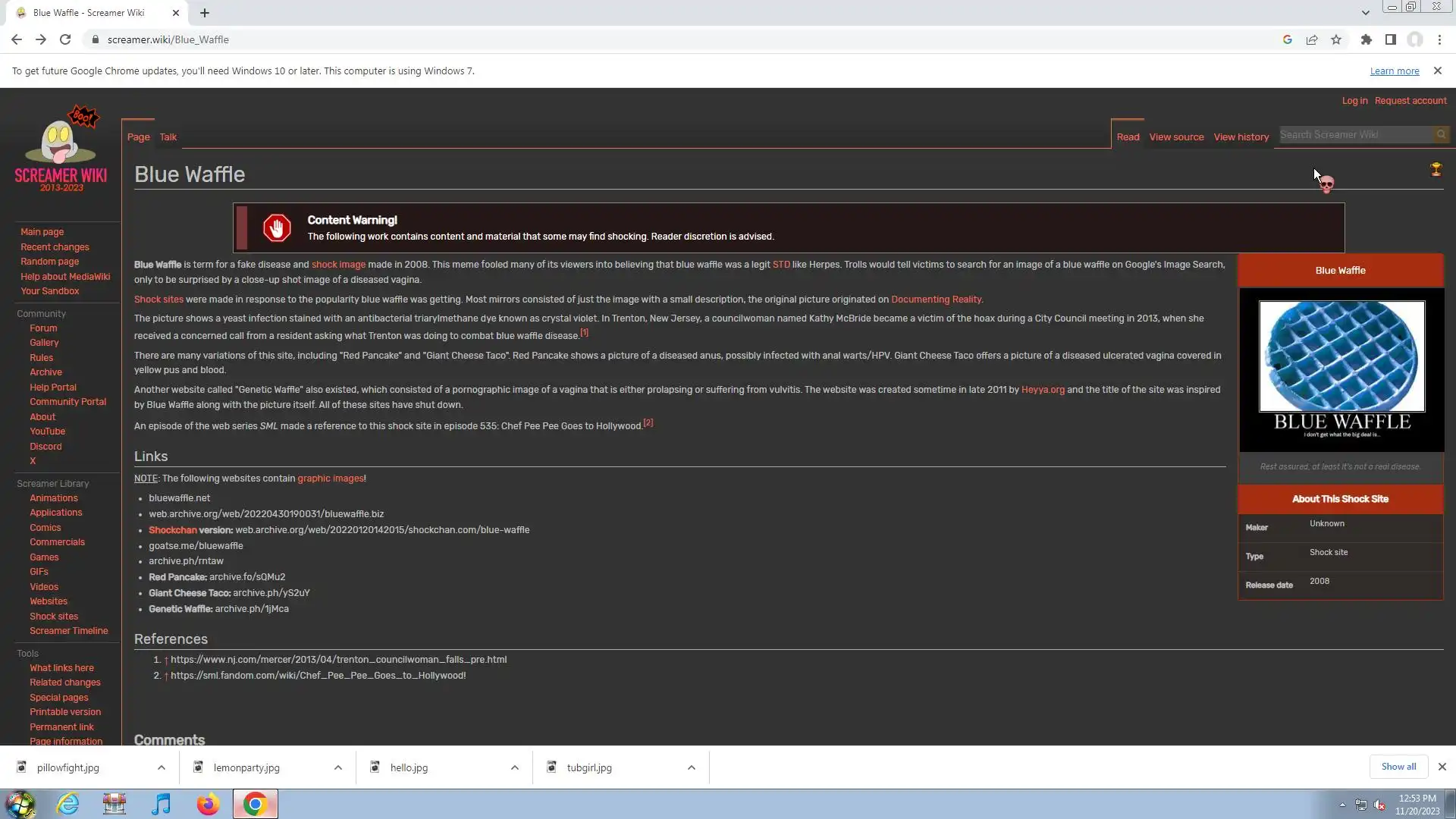Open the tubgirl.jpg download chevron menu

point(692,767)
